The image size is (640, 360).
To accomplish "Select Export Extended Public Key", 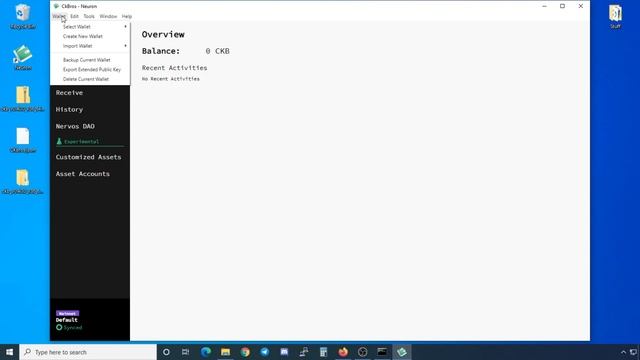I will tap(90, 69).
